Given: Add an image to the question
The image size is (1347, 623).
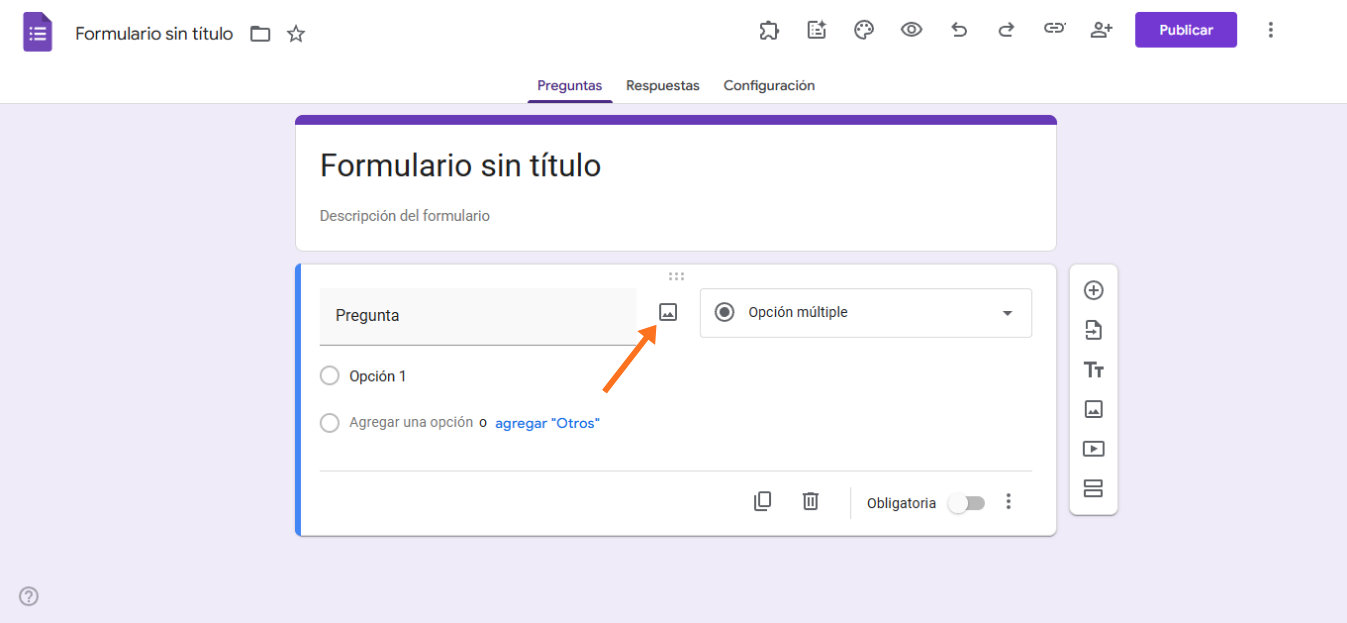Looking at the screenshot, I should pos(667,312).
